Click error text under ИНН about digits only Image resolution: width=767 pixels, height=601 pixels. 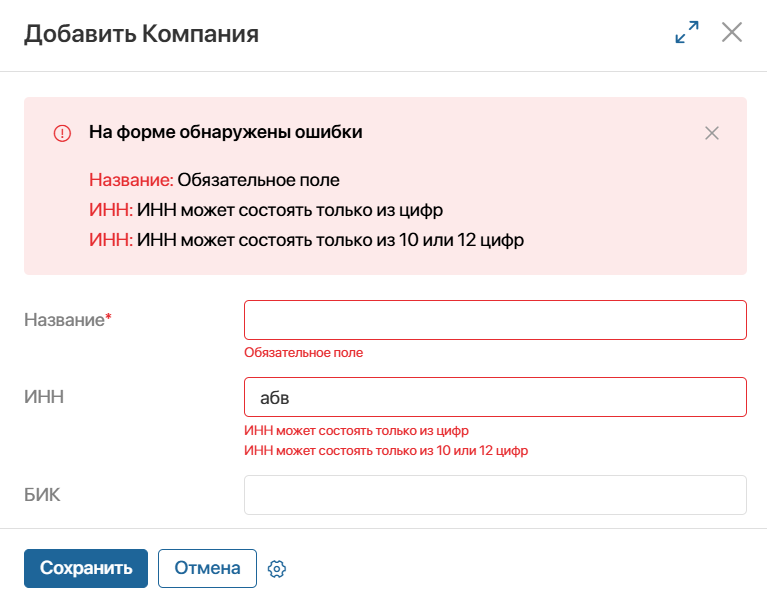point(356,431)
